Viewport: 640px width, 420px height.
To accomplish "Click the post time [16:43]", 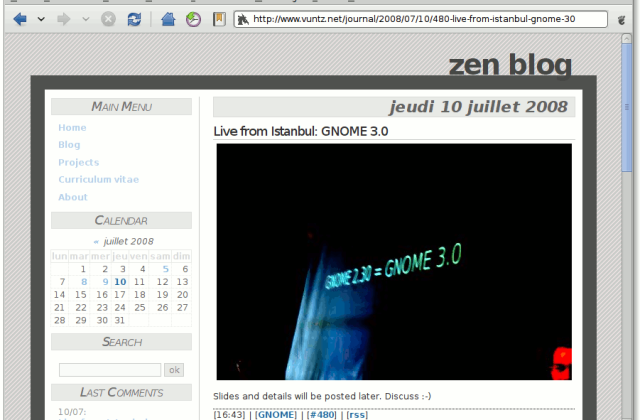I will point(229,415).
